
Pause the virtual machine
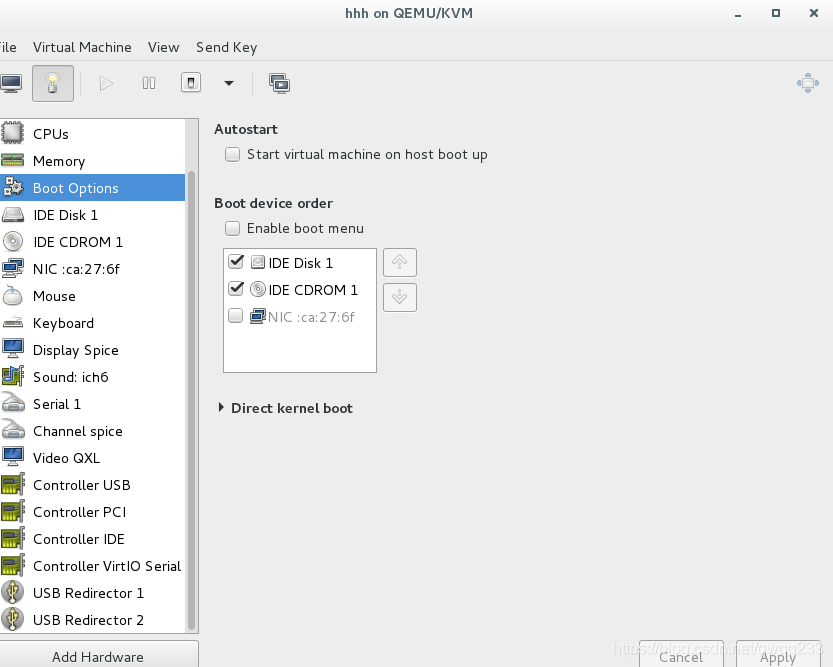click(x=149, y=83)
